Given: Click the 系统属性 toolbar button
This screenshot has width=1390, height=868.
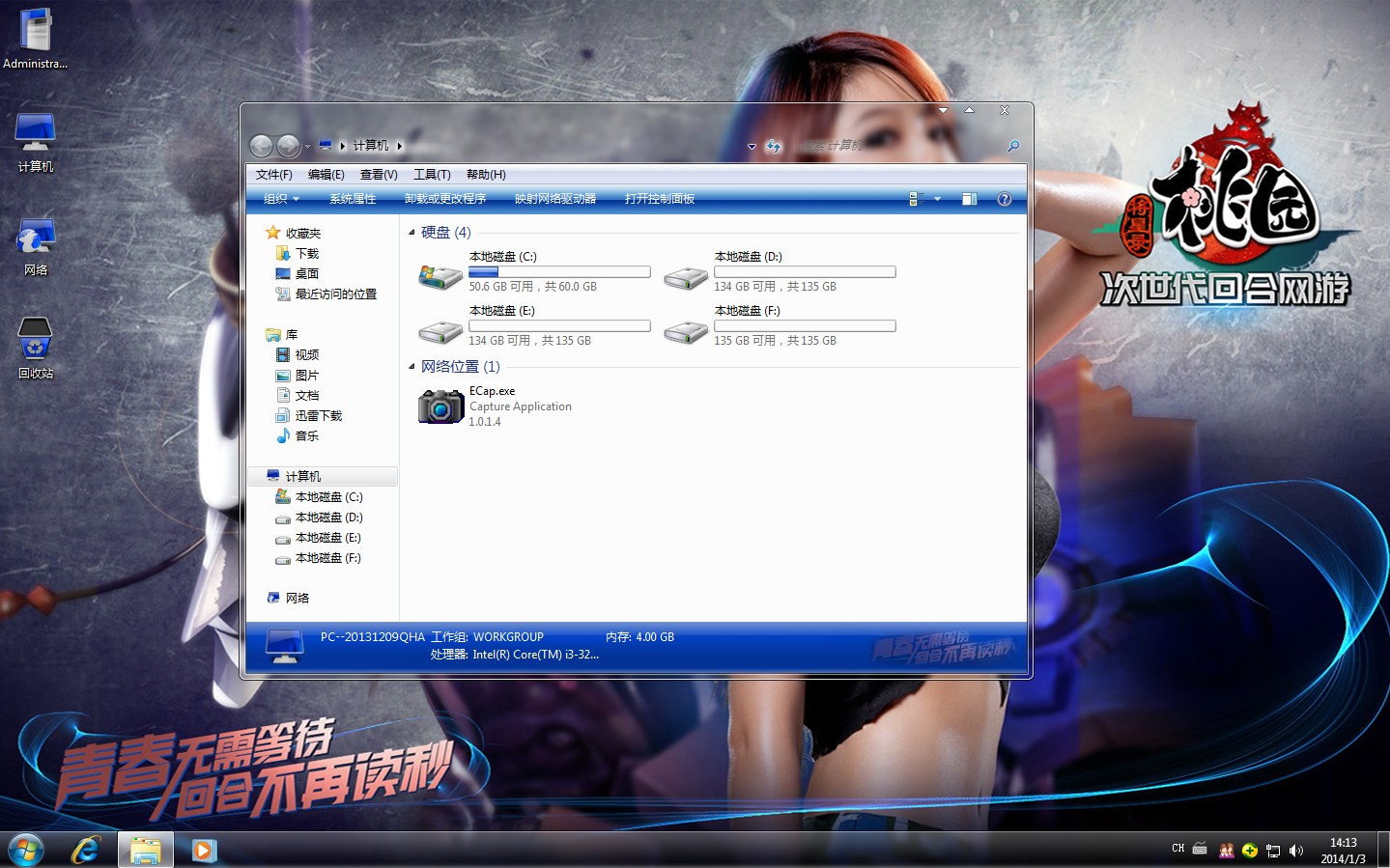Looking at the screenshot, I should (x=353, y=199).
